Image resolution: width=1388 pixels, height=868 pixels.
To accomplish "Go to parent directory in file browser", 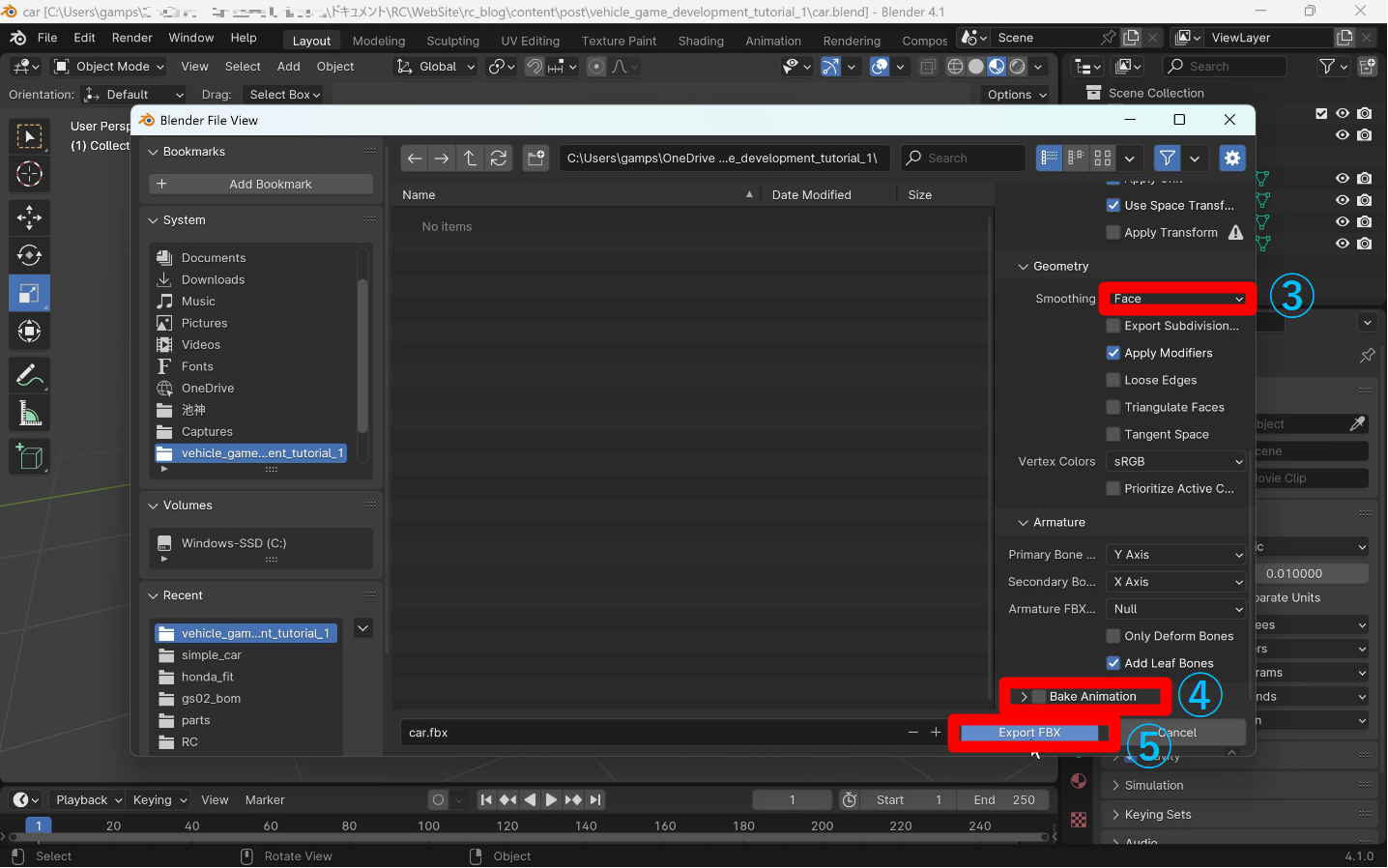I will click(x=470, y=159).
